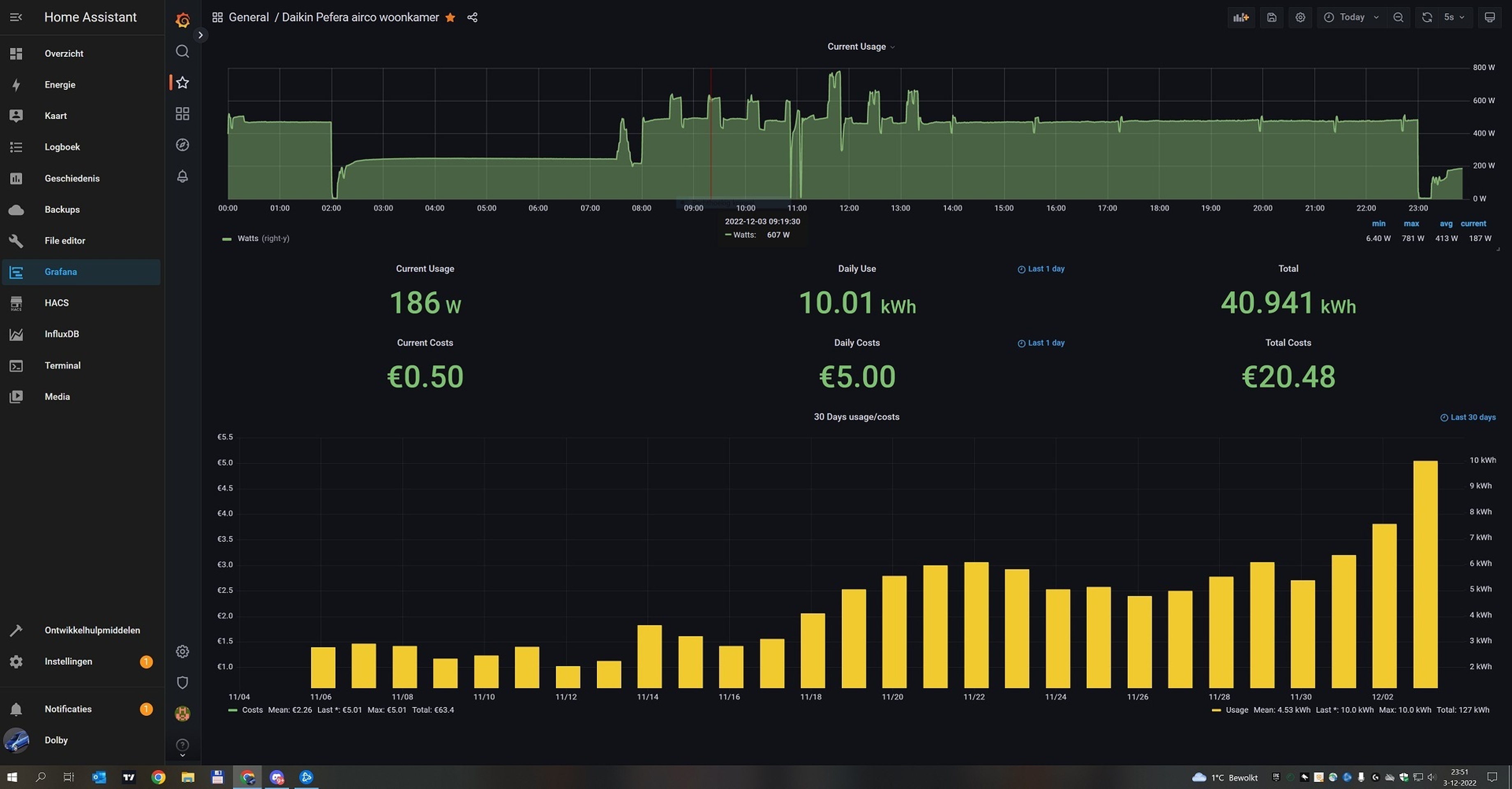Open Grafana search icon
This screenshot has width=1512, height=789.
point(182,52)
